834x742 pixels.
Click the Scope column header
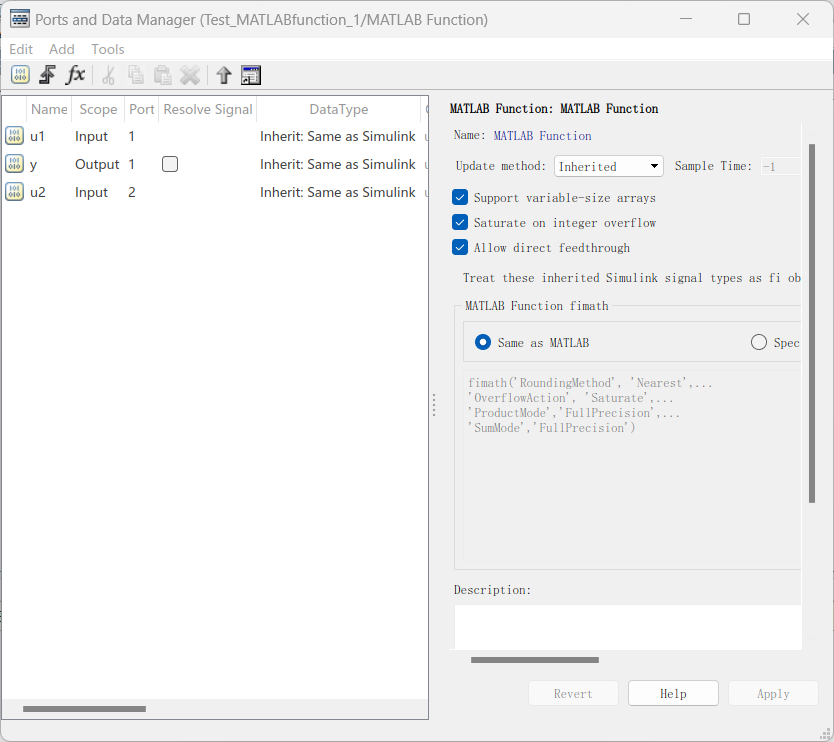tap(98, 109)
